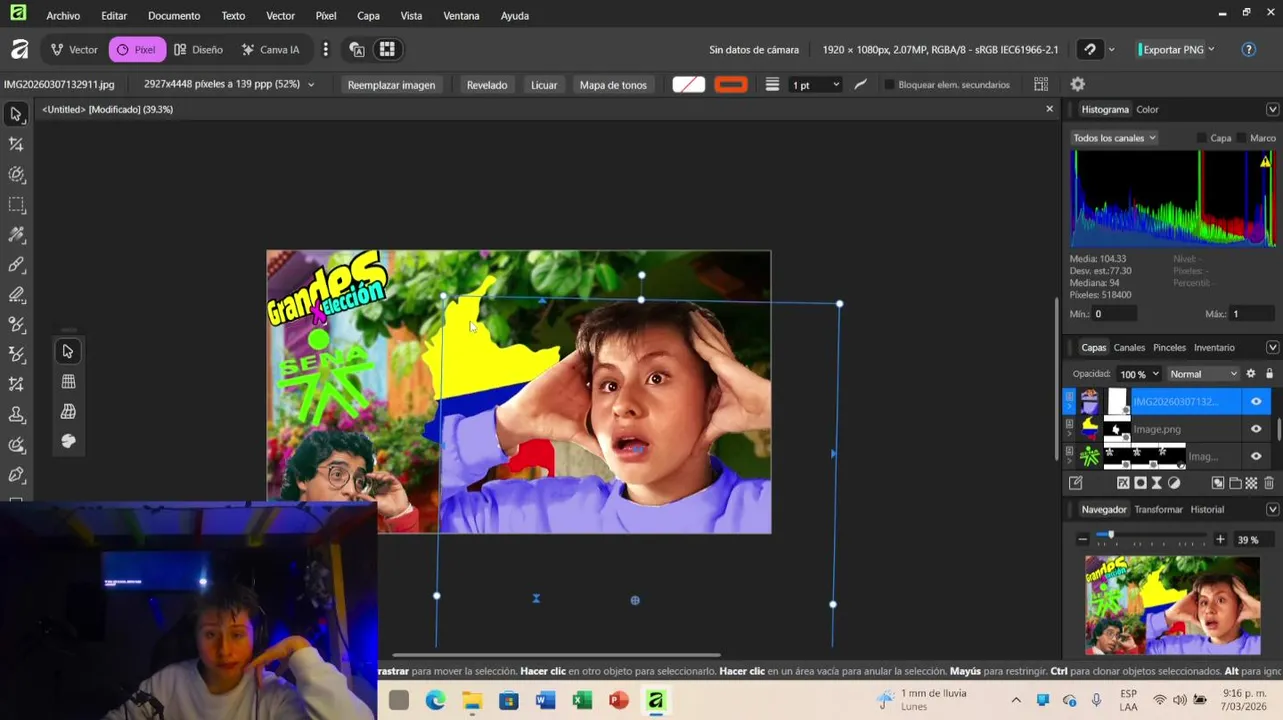Toggle the Capa checkbox in Histograma panel
The width and height of the screenshot is (1283, 720).
point(1202,138)
